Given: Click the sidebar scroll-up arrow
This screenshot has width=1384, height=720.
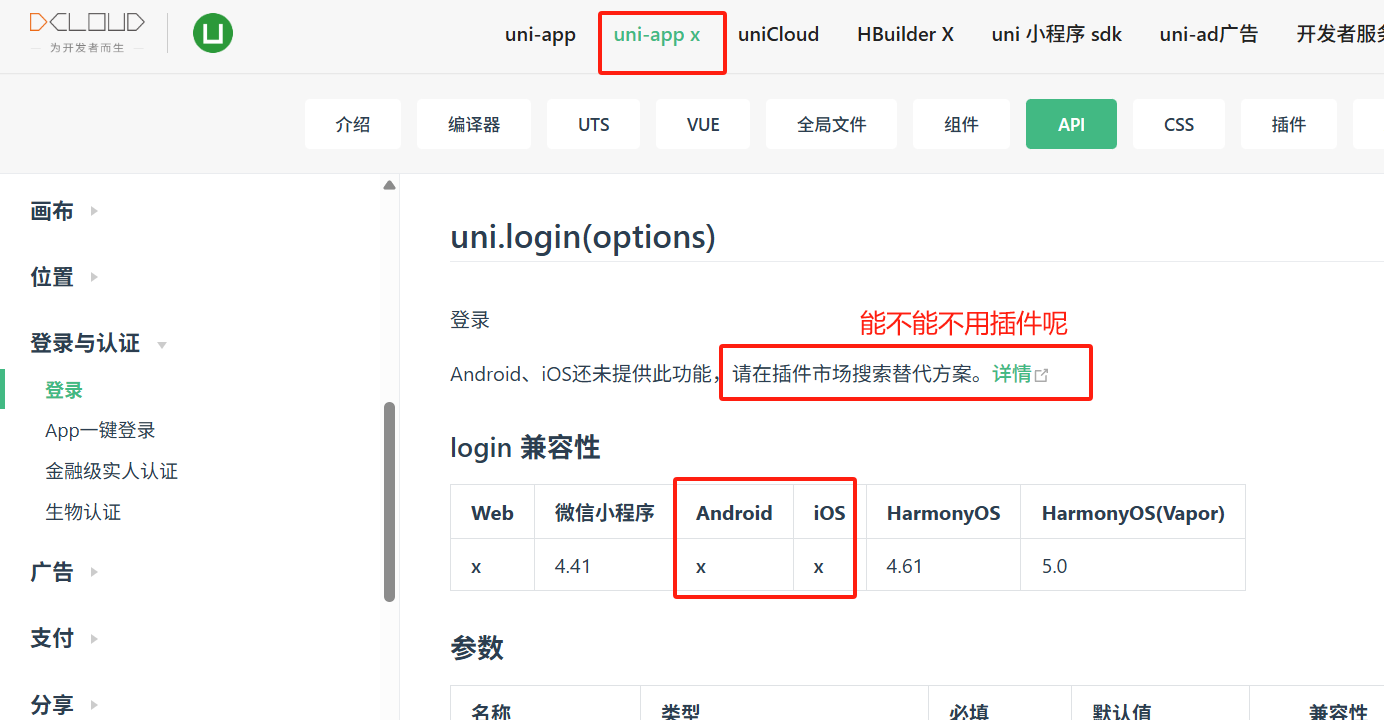Looking at the screenshot, I should (389, 185).
